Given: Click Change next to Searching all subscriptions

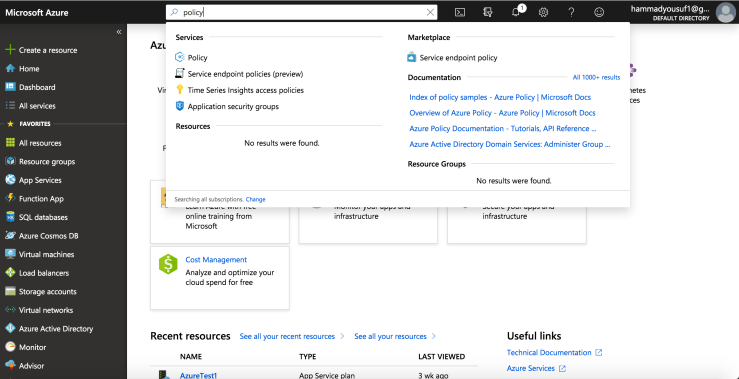Looking at the screenshot, I should tap(255, 199).
